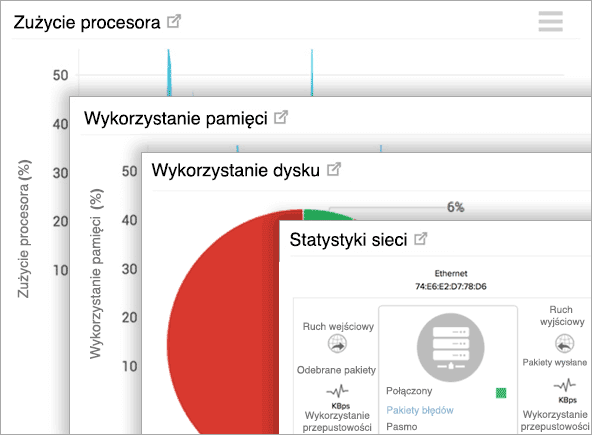Click the Pakiety wysłane pulse icon
Screen dimensions: 592x435
coord(565,385)
